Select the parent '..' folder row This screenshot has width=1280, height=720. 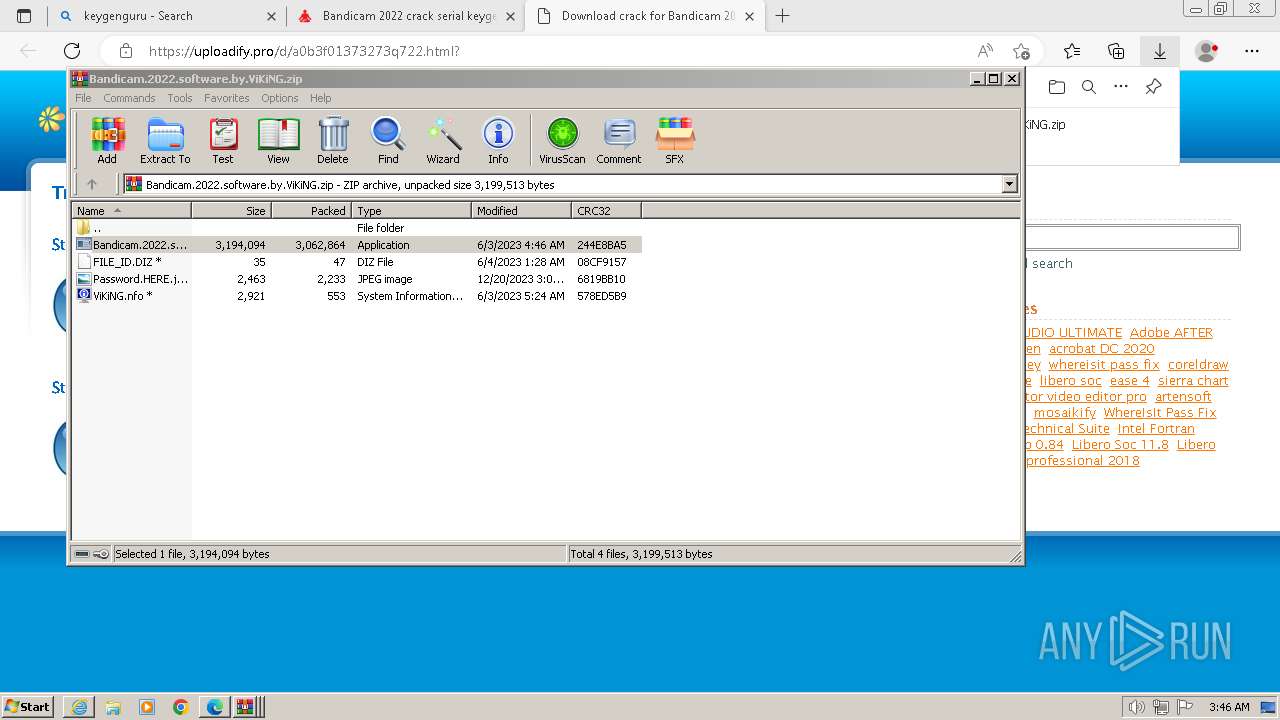(x=356, y=228)
